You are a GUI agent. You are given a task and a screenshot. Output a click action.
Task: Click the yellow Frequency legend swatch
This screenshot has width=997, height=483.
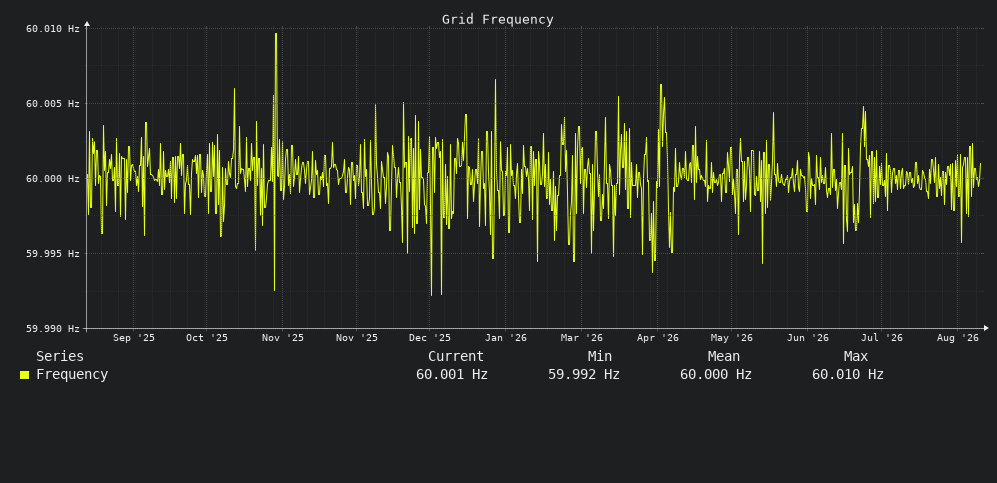pyautogui.click(x=24, y=375)
